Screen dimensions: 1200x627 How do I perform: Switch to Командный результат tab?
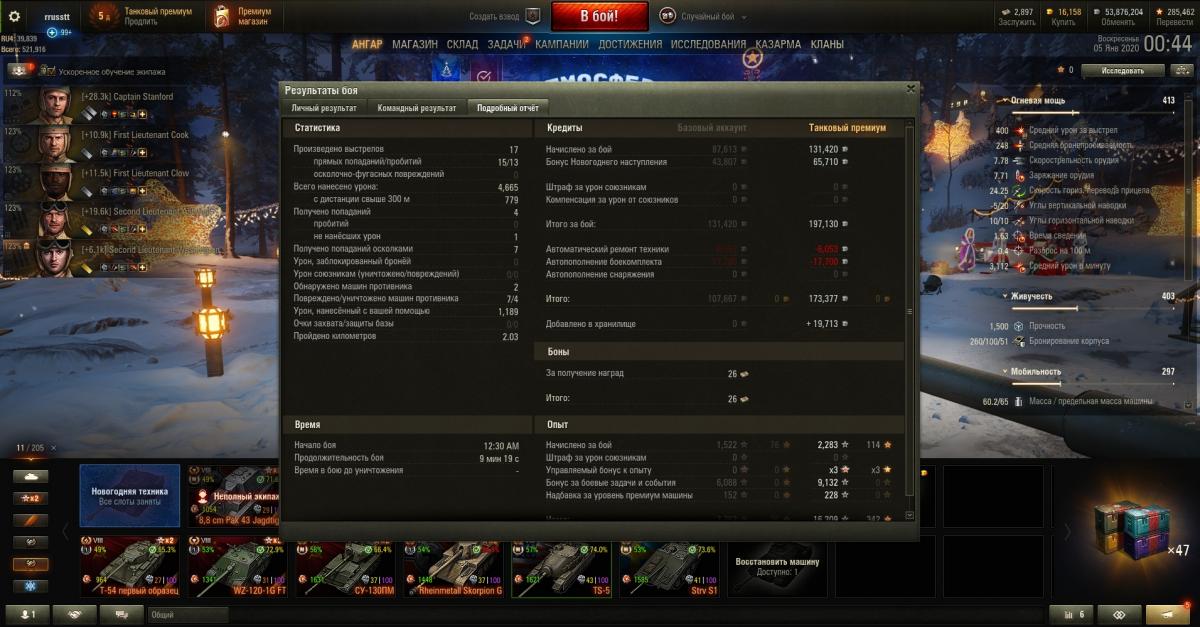417,108
